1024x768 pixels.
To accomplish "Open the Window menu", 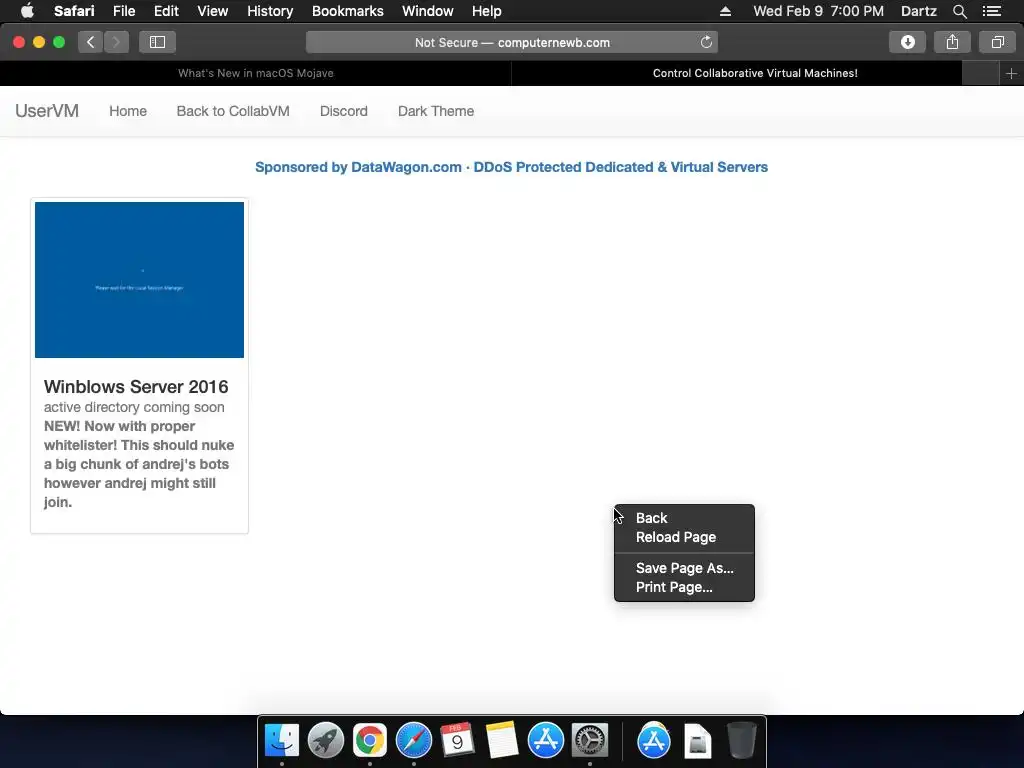I will click(427, 11).
